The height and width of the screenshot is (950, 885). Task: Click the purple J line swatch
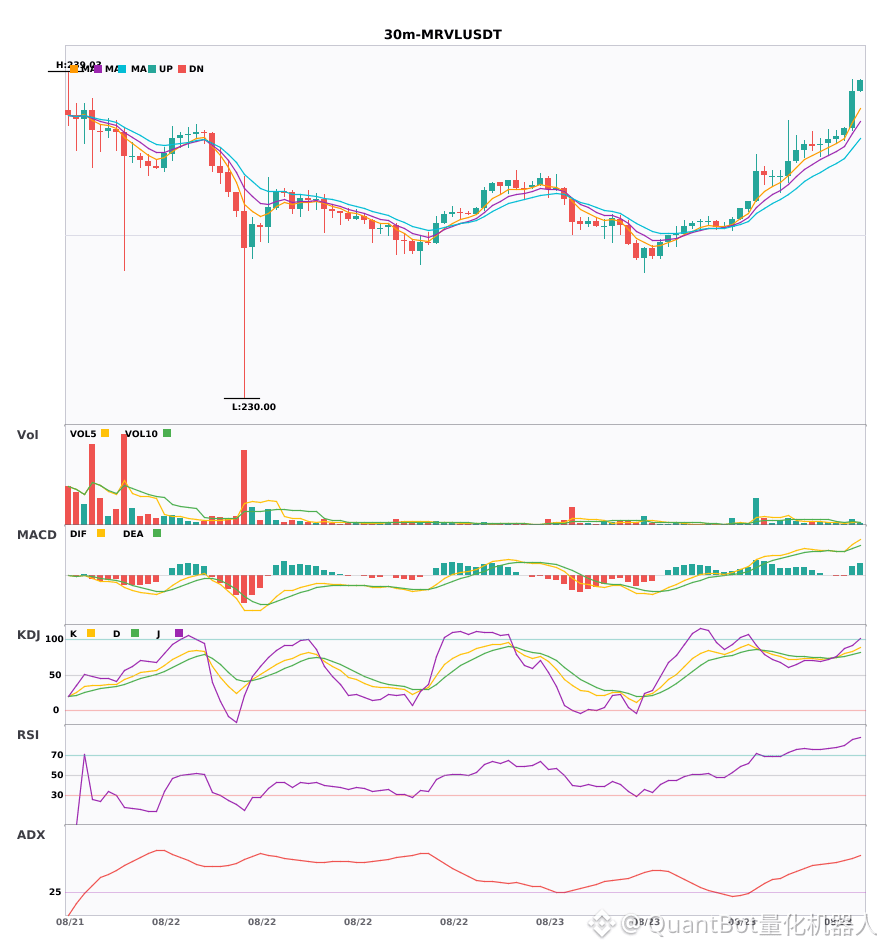tap(179, 633)
